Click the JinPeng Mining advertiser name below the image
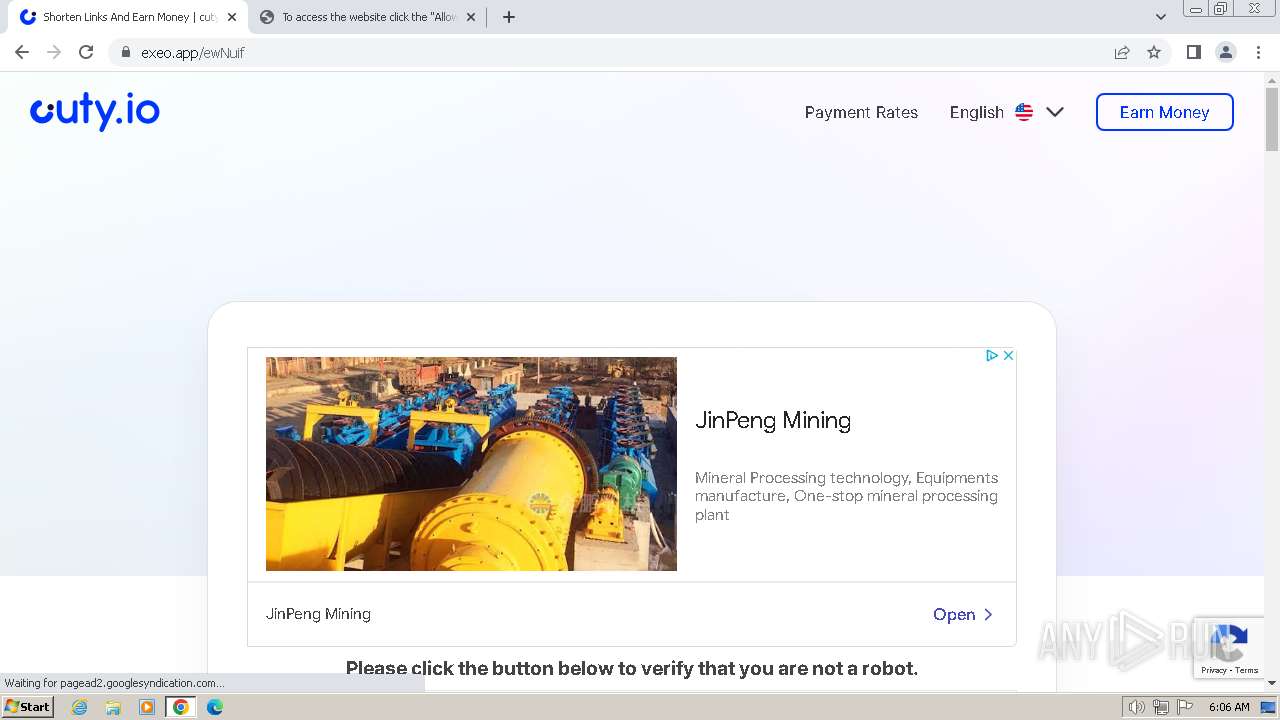This screenshot has width=1280, height=720. coord(318,614)
